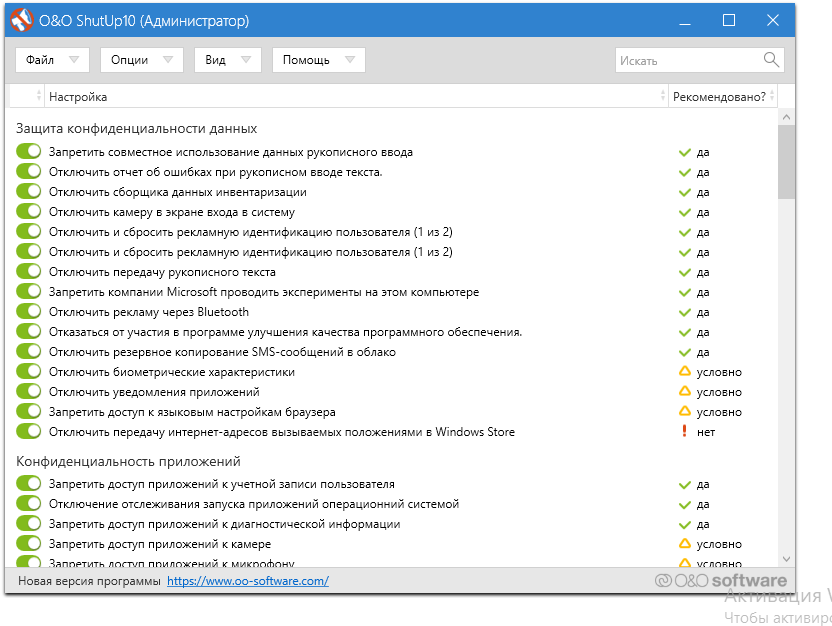Click the Рекомендовано? column header
This screenshot has height=626, width=832.
723,97
